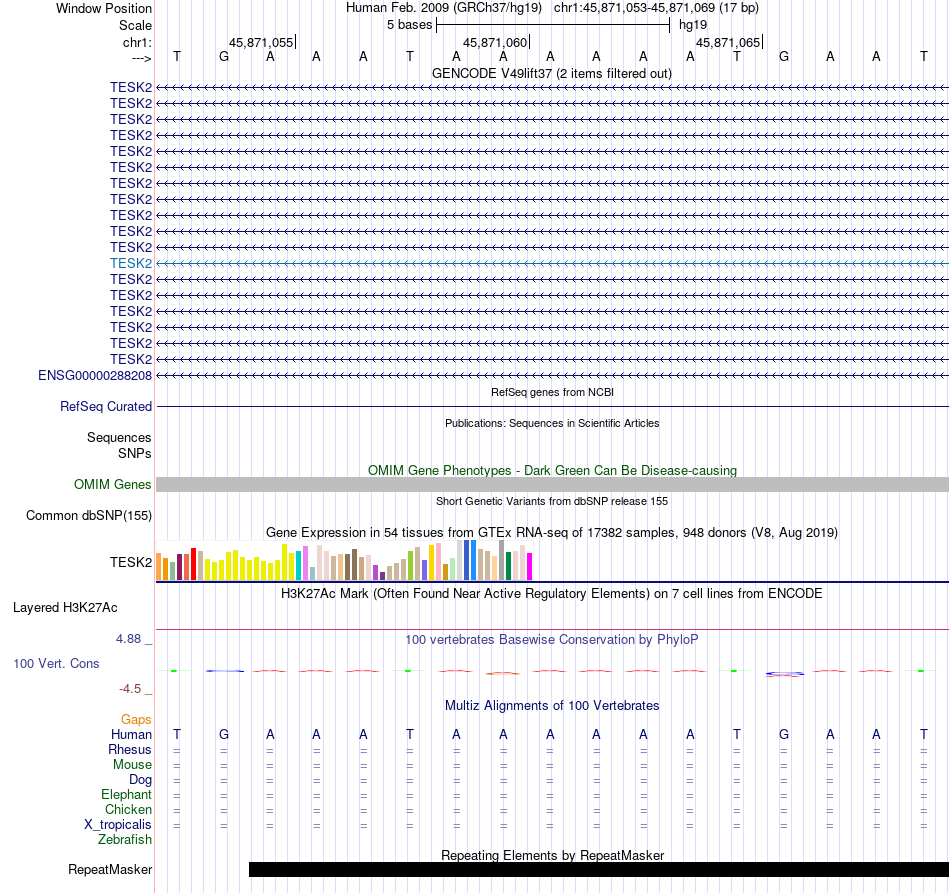Open the 100 vertebrates Basewise Conservation title
The height and width of the screenshot is (893, 950).
click(552, 639)
